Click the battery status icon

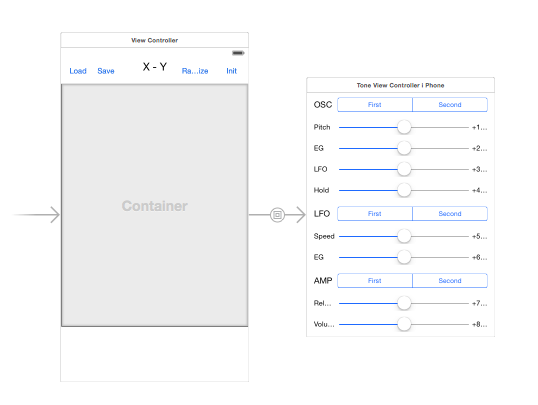[x=238, y=53]
